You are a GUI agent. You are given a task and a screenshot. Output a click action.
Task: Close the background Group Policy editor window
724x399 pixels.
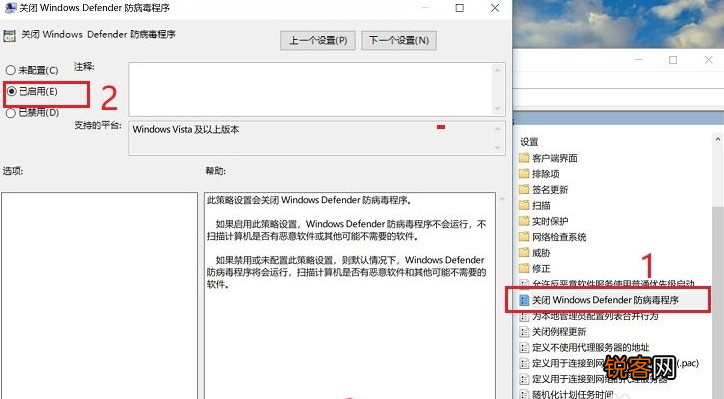709,60
